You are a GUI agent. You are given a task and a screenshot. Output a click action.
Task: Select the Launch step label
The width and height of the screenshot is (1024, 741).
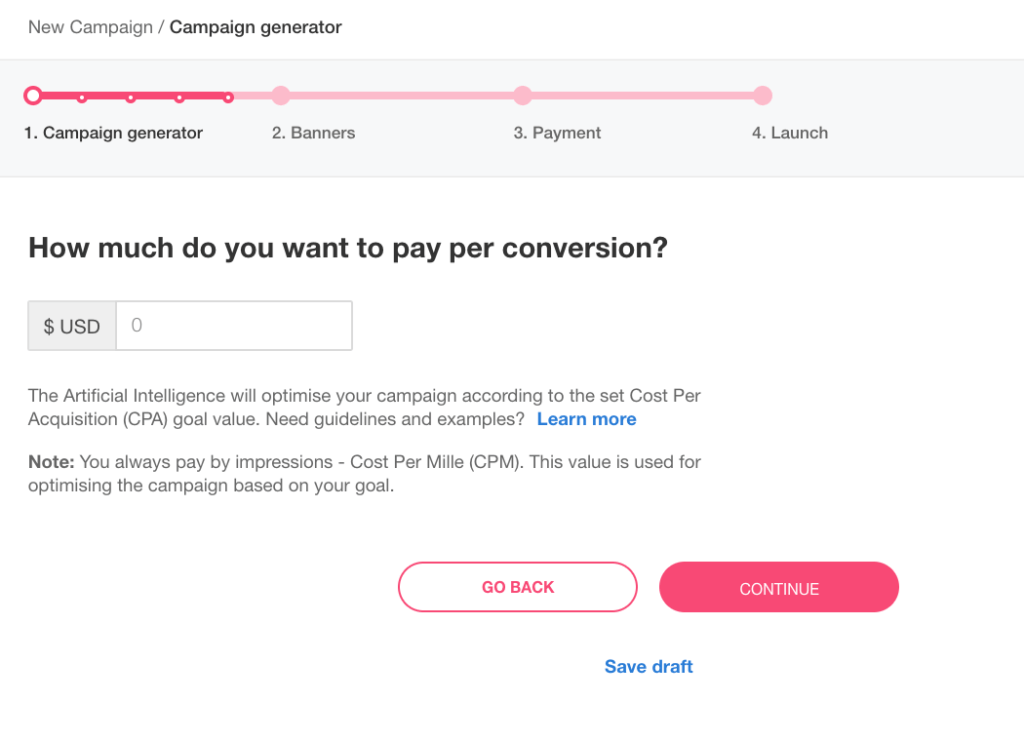click(x=790, y=132)
